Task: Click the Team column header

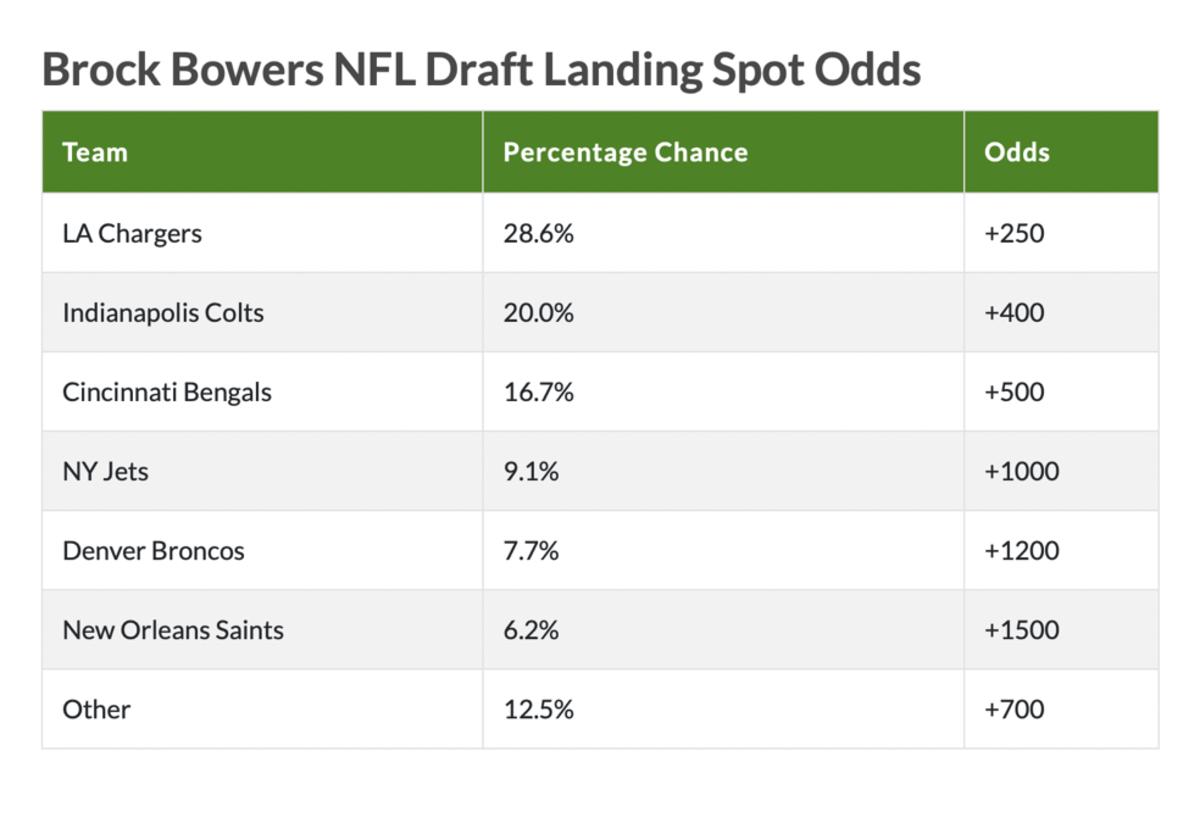Action: (262, 152)
